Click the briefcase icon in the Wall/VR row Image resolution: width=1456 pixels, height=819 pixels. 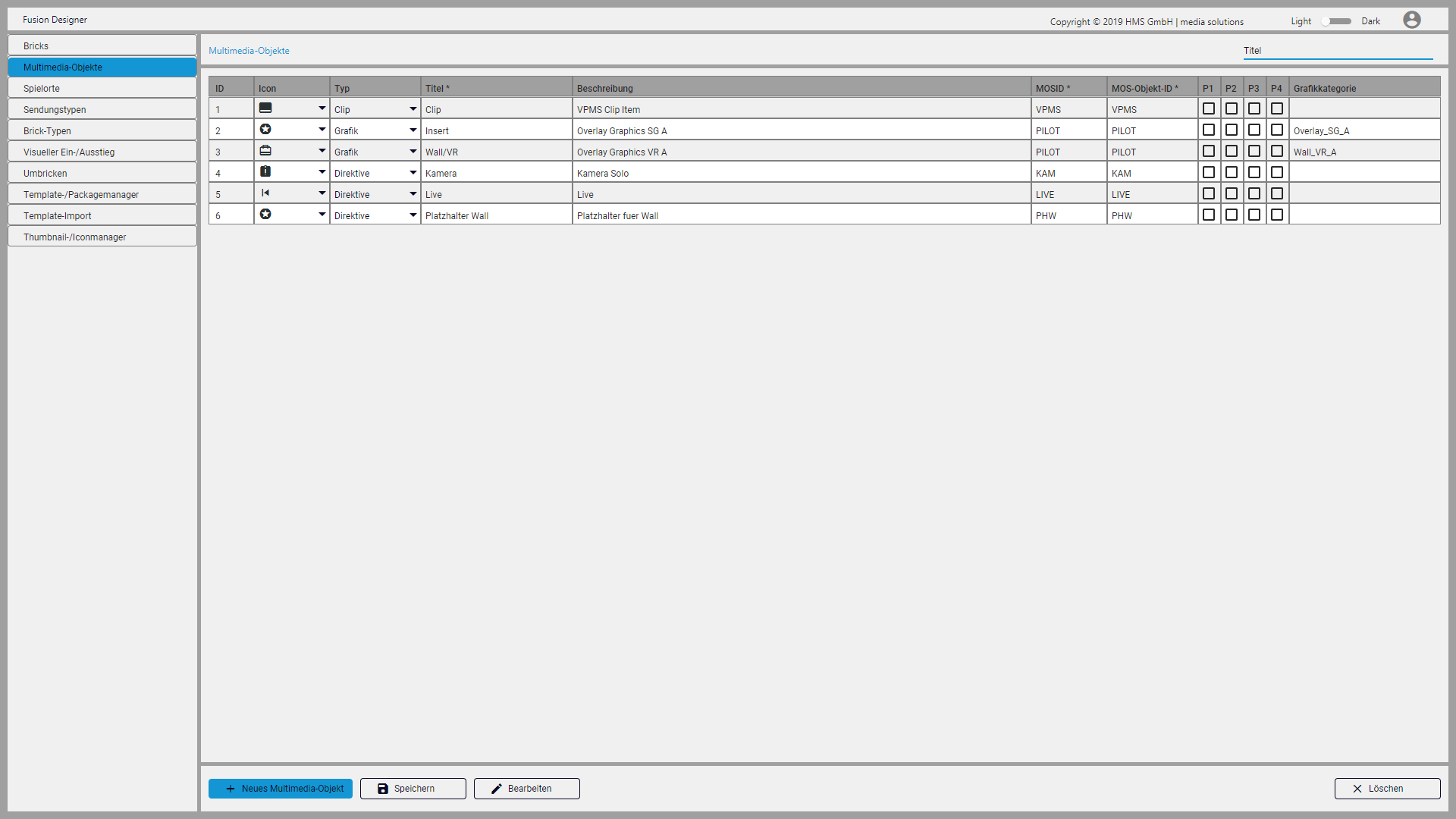coord(265,151)
